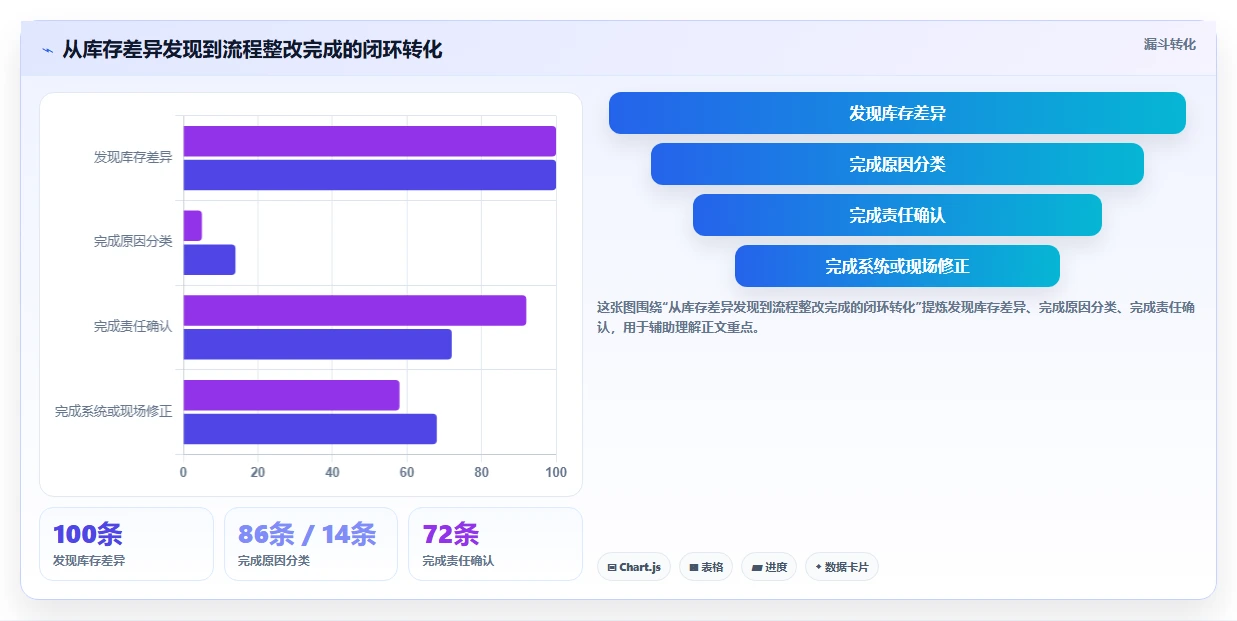The width and height of the screenshot is (1237, 621).
Task: Click the 漏斗转化 label in header
Action: tap(1169, 44)
